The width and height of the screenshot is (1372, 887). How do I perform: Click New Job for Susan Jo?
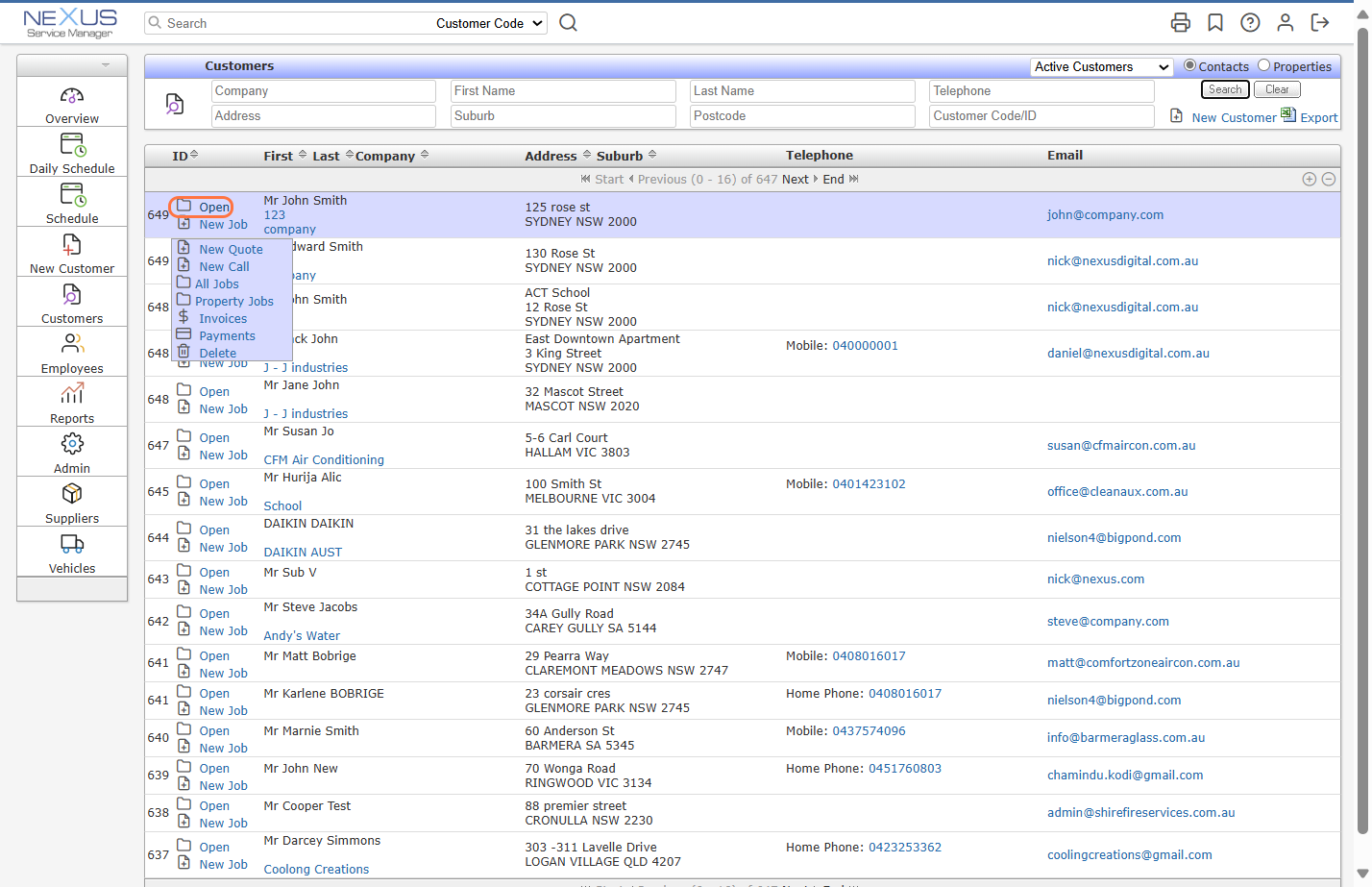tap(223, 455)
